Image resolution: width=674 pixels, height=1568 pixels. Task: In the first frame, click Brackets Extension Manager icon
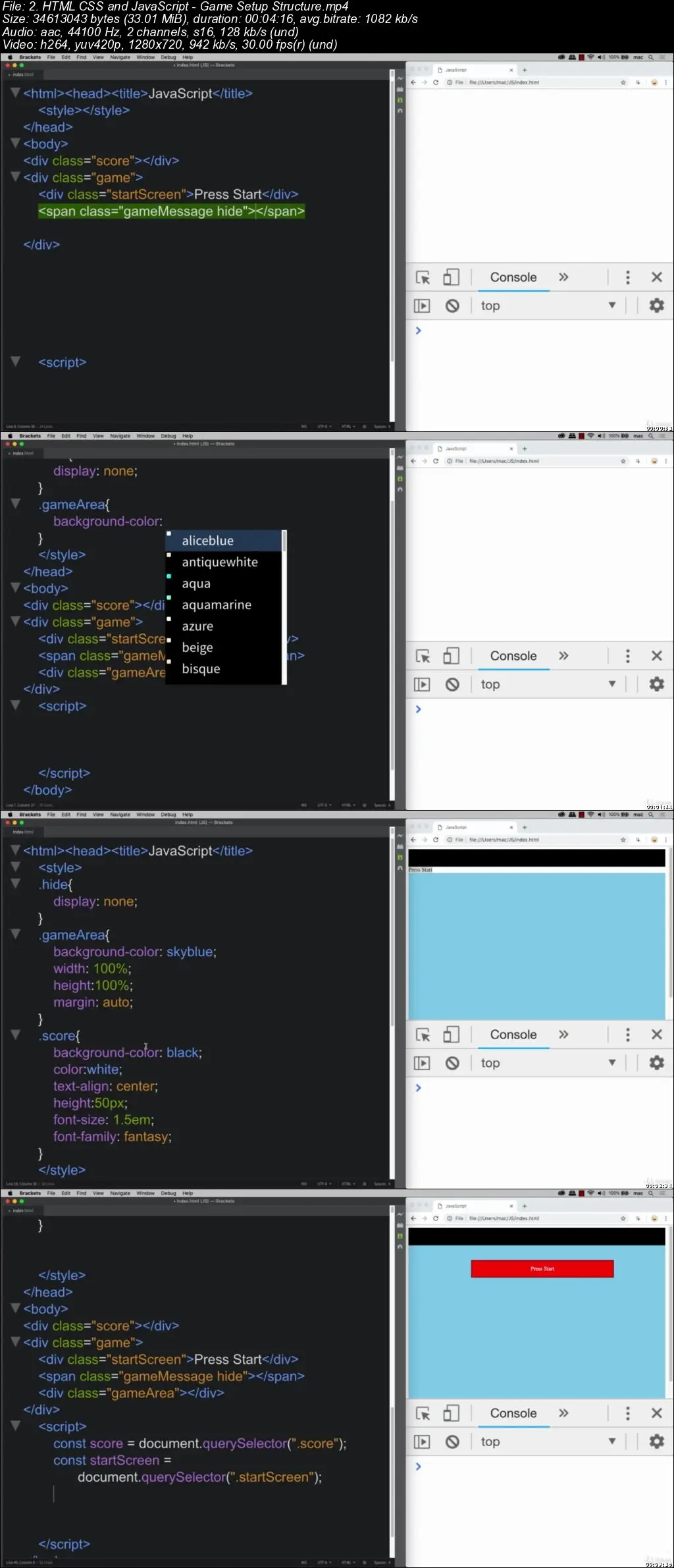[400, 90]
